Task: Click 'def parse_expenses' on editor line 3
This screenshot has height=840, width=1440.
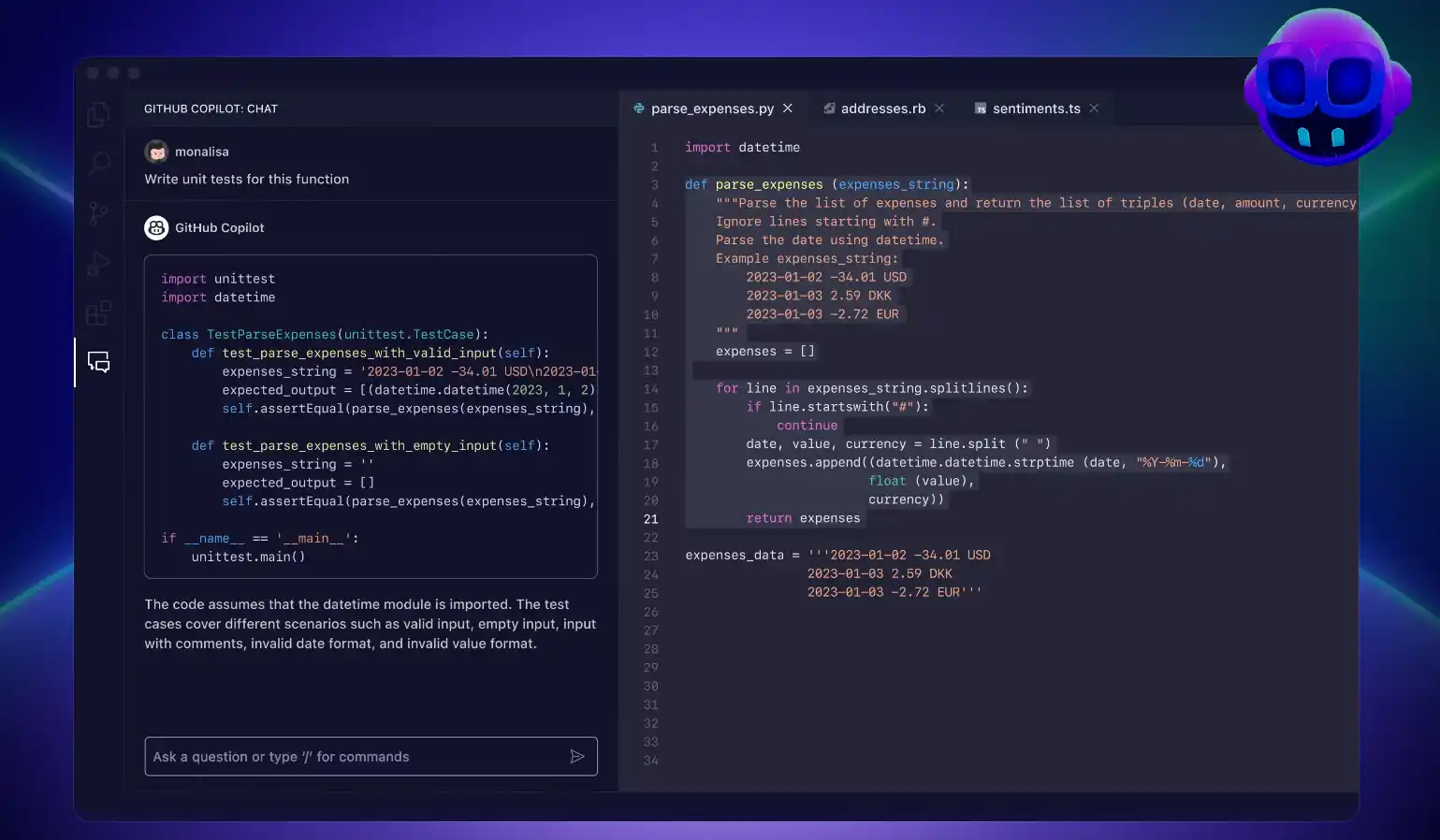Action: pyautogui.click(x=754, y=184)
